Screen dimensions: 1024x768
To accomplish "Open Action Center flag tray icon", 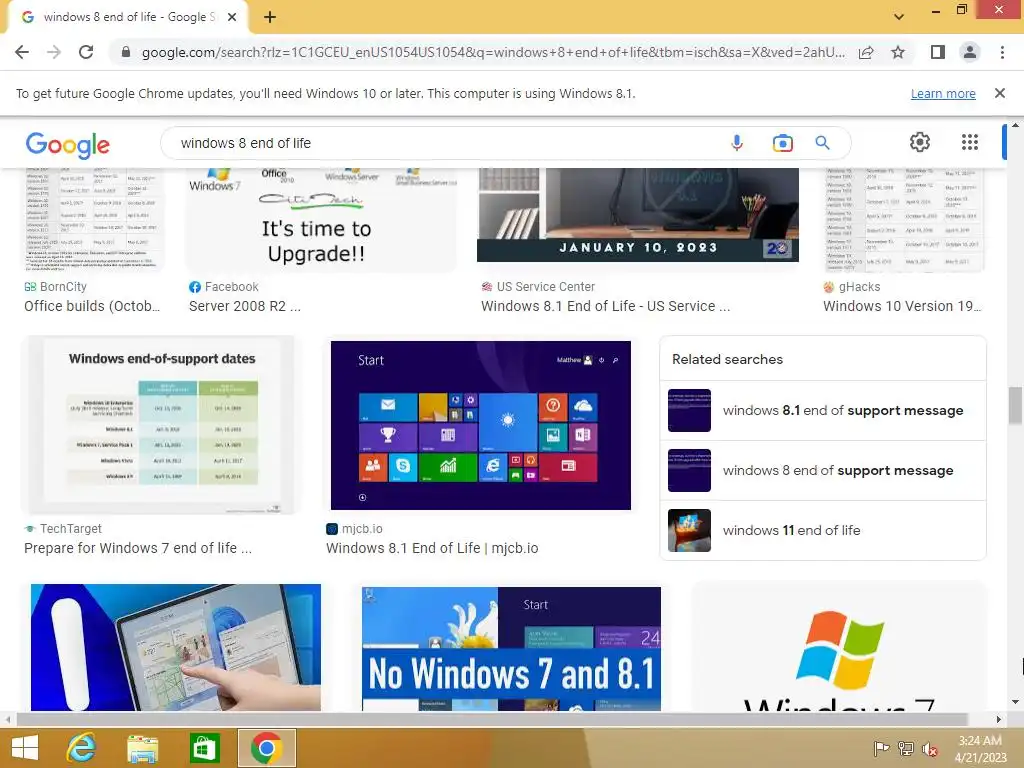I will pyautogui.click(x=881, y=749).
